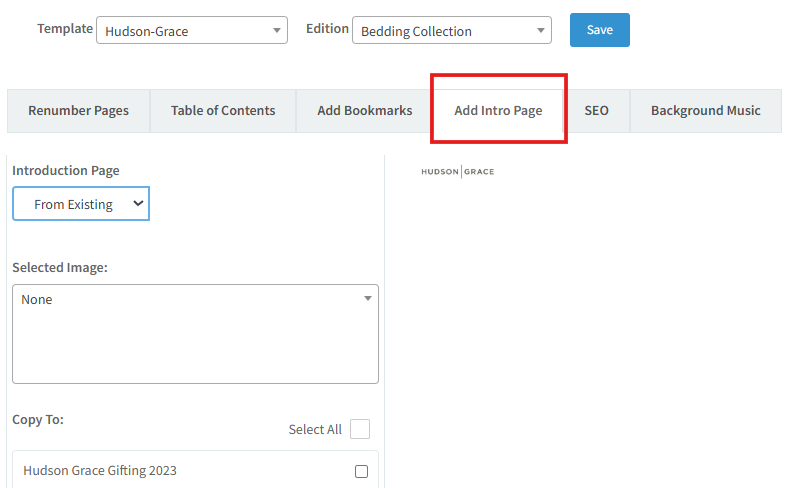Click the arrow icon in Selected Image box
Image resolution: width=787 pixels, height=488 pixels.
tap(367, 298)
